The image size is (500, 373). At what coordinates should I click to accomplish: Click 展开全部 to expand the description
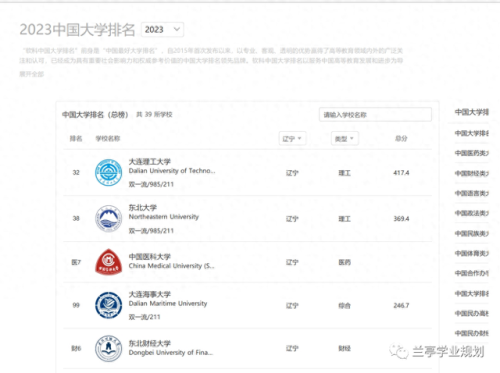click(x=31, y=74)
